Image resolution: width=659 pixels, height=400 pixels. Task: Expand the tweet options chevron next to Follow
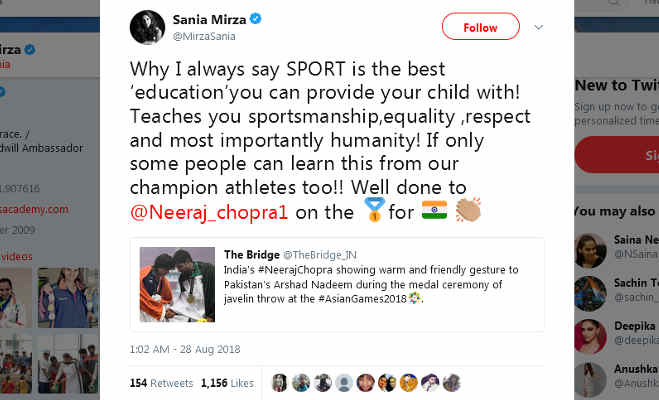tap(539, 27)
